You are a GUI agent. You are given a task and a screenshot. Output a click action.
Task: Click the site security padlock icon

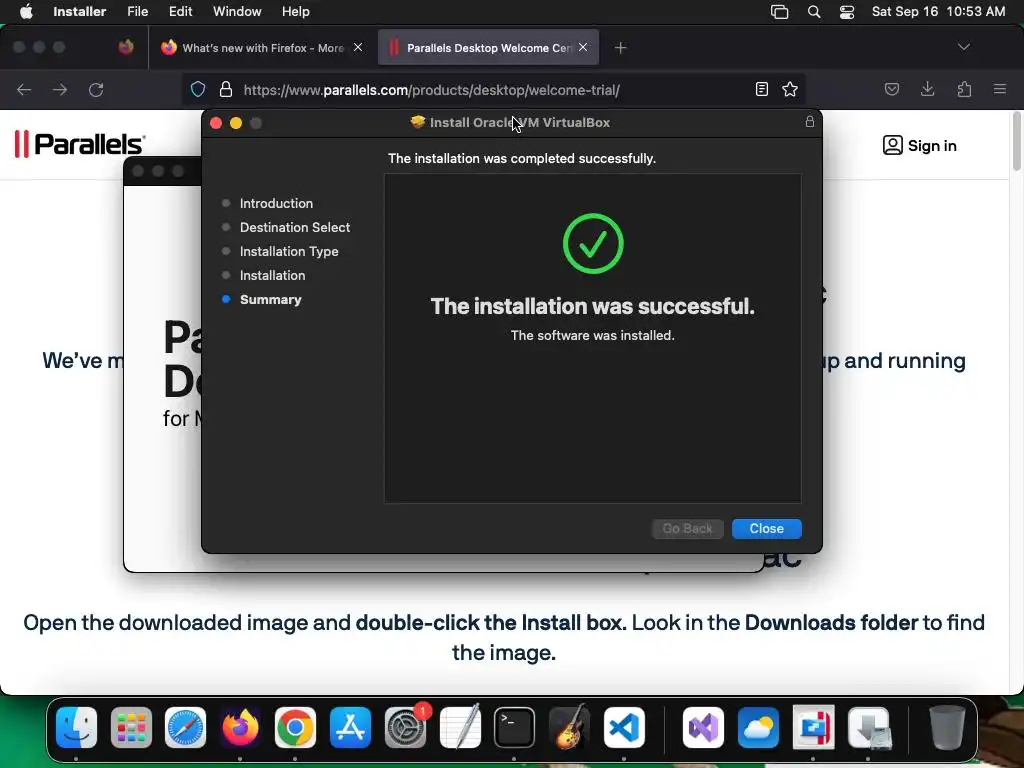click(226, 89)
